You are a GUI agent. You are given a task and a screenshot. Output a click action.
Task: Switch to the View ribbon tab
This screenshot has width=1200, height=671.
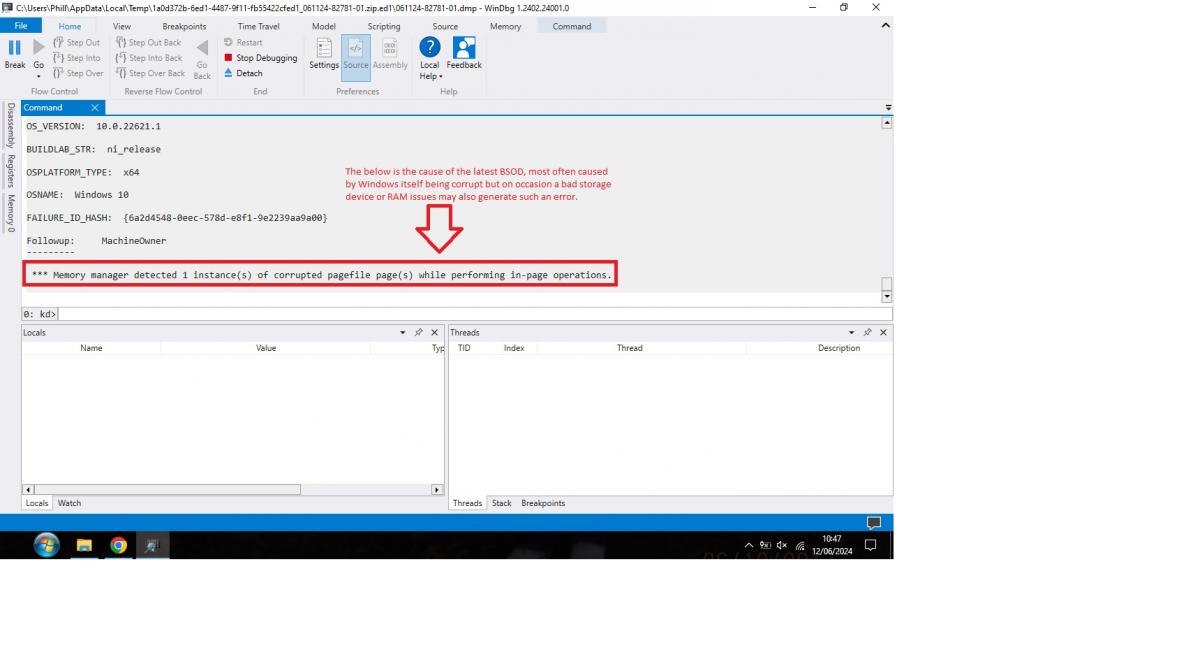(122, 26)
